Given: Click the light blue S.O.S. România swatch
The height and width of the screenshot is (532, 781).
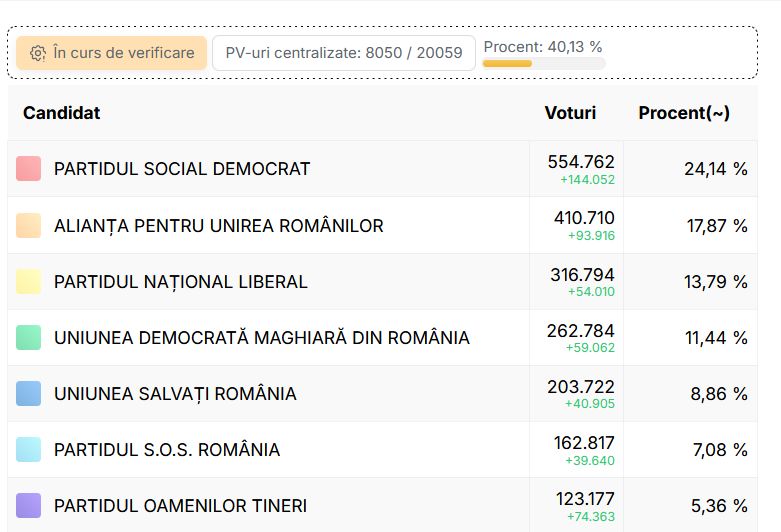Looking at the screenshot, I should click(28, 450).
